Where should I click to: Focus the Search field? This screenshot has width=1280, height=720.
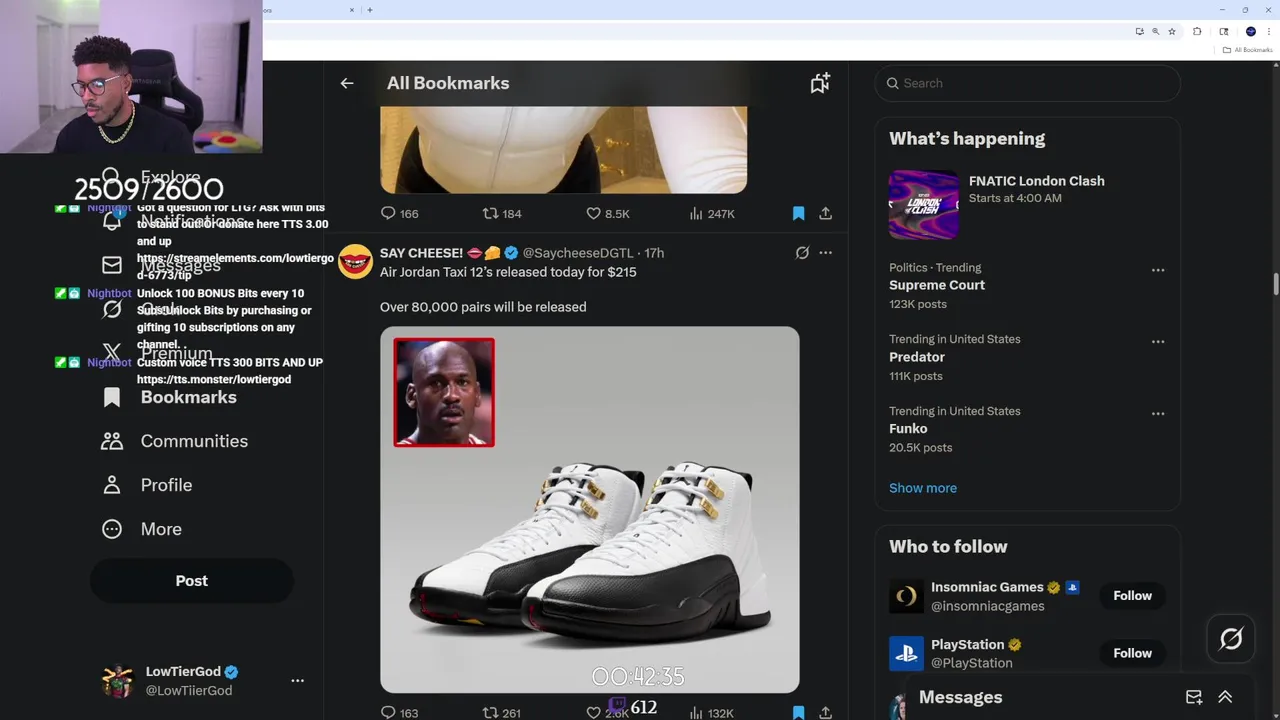(1028, 83)
